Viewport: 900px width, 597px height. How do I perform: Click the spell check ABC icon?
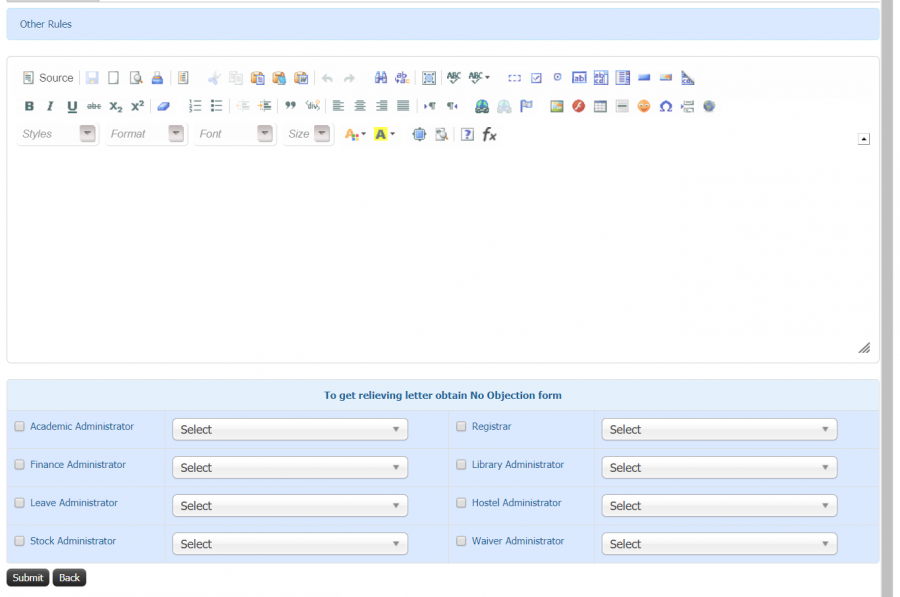coord(454,77)
